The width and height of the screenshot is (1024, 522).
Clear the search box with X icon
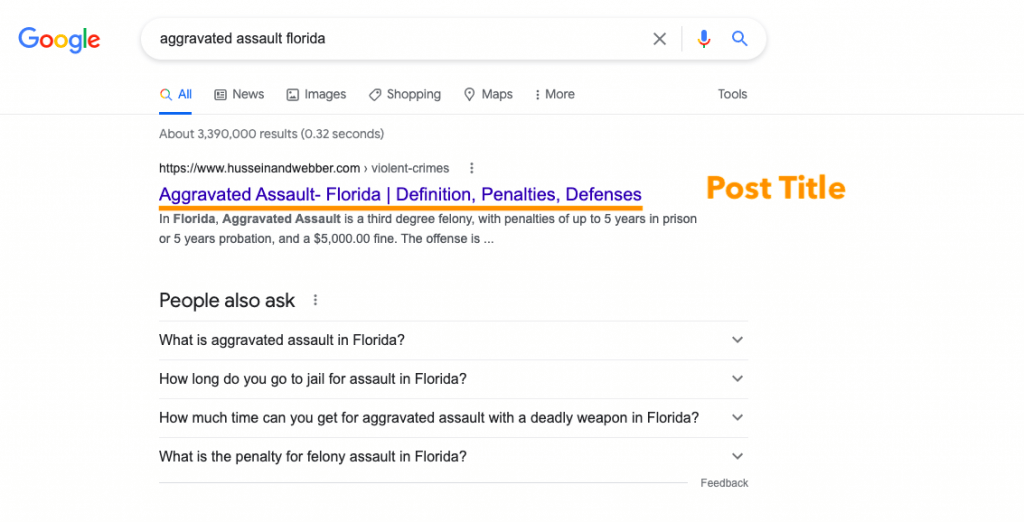pyautogui.click(x=660, y=39)
